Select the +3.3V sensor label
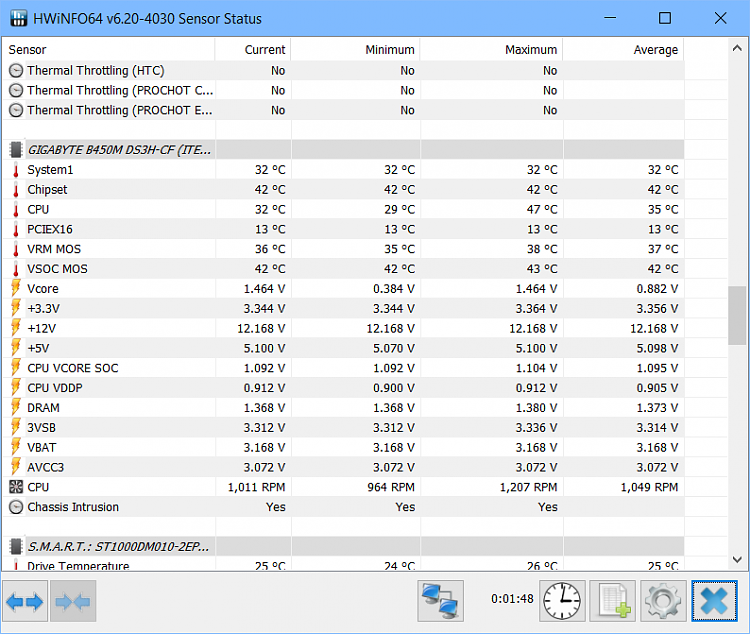Viewport: 750px width, 634px height. click(x=43, y=309)
